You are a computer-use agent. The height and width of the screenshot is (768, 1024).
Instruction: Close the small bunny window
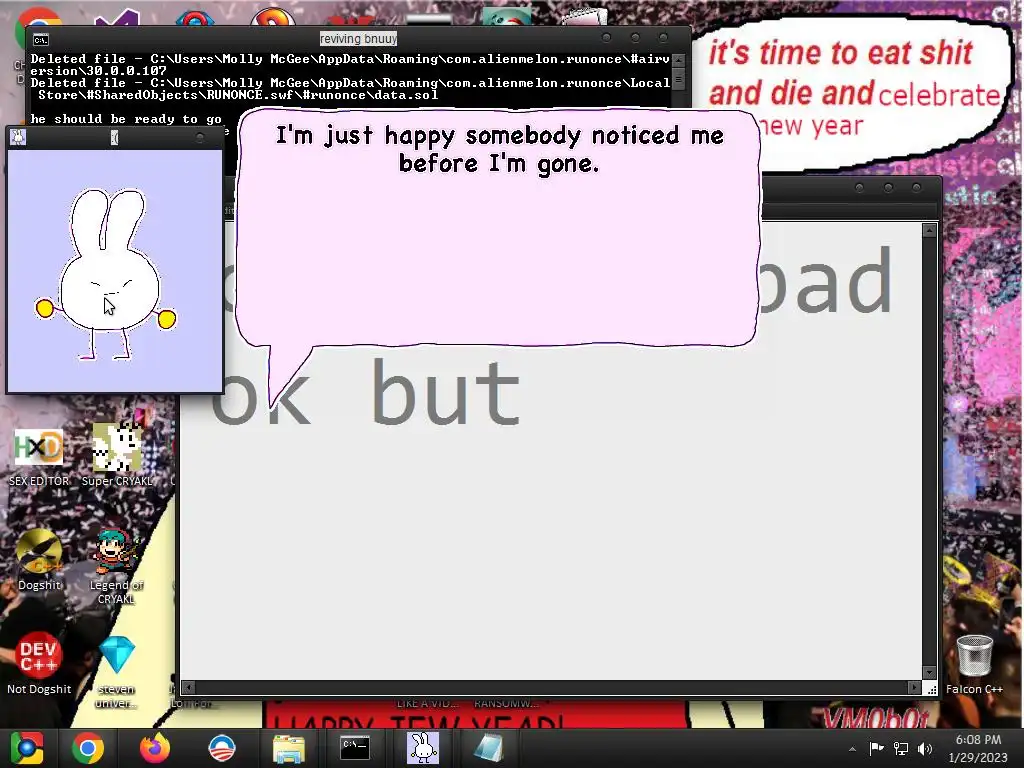coord(200,137)
